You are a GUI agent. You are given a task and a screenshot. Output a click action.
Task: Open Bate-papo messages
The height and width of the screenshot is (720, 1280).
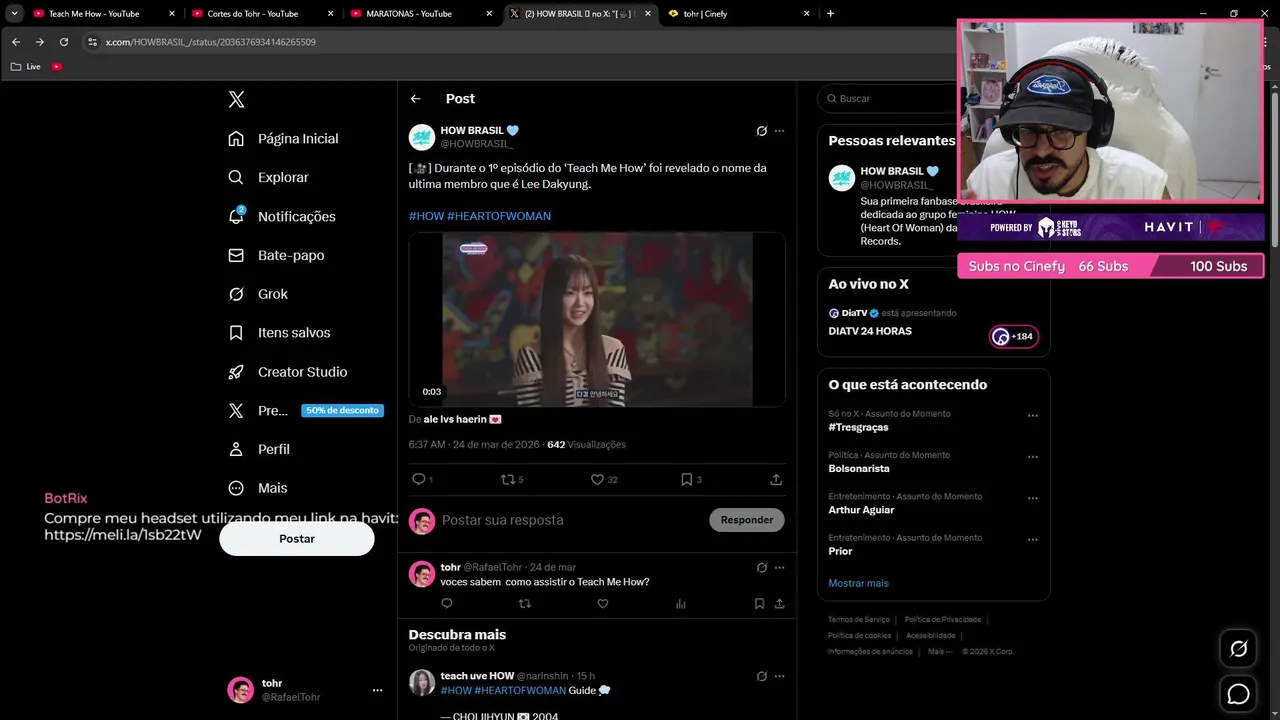[276, 255]
